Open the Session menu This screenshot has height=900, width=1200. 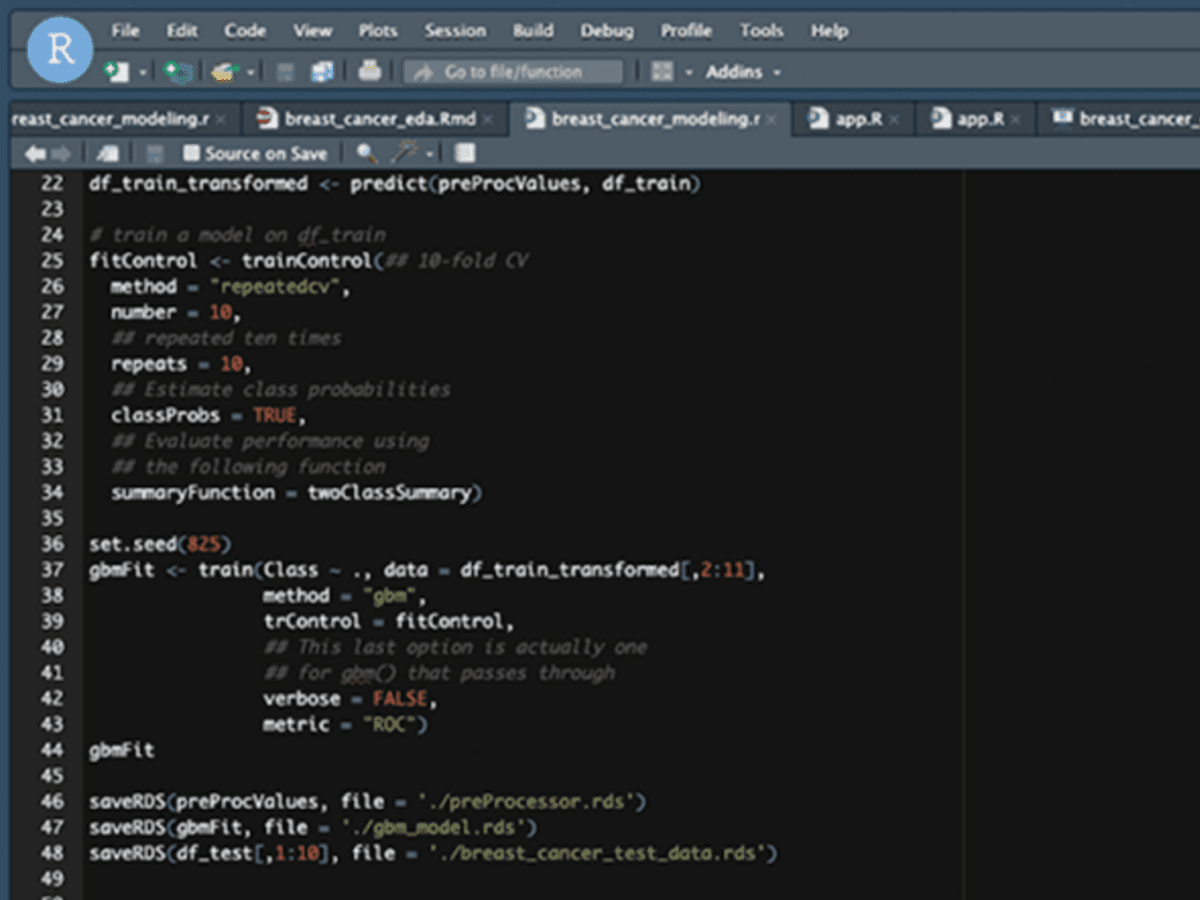tap(455, 31)
